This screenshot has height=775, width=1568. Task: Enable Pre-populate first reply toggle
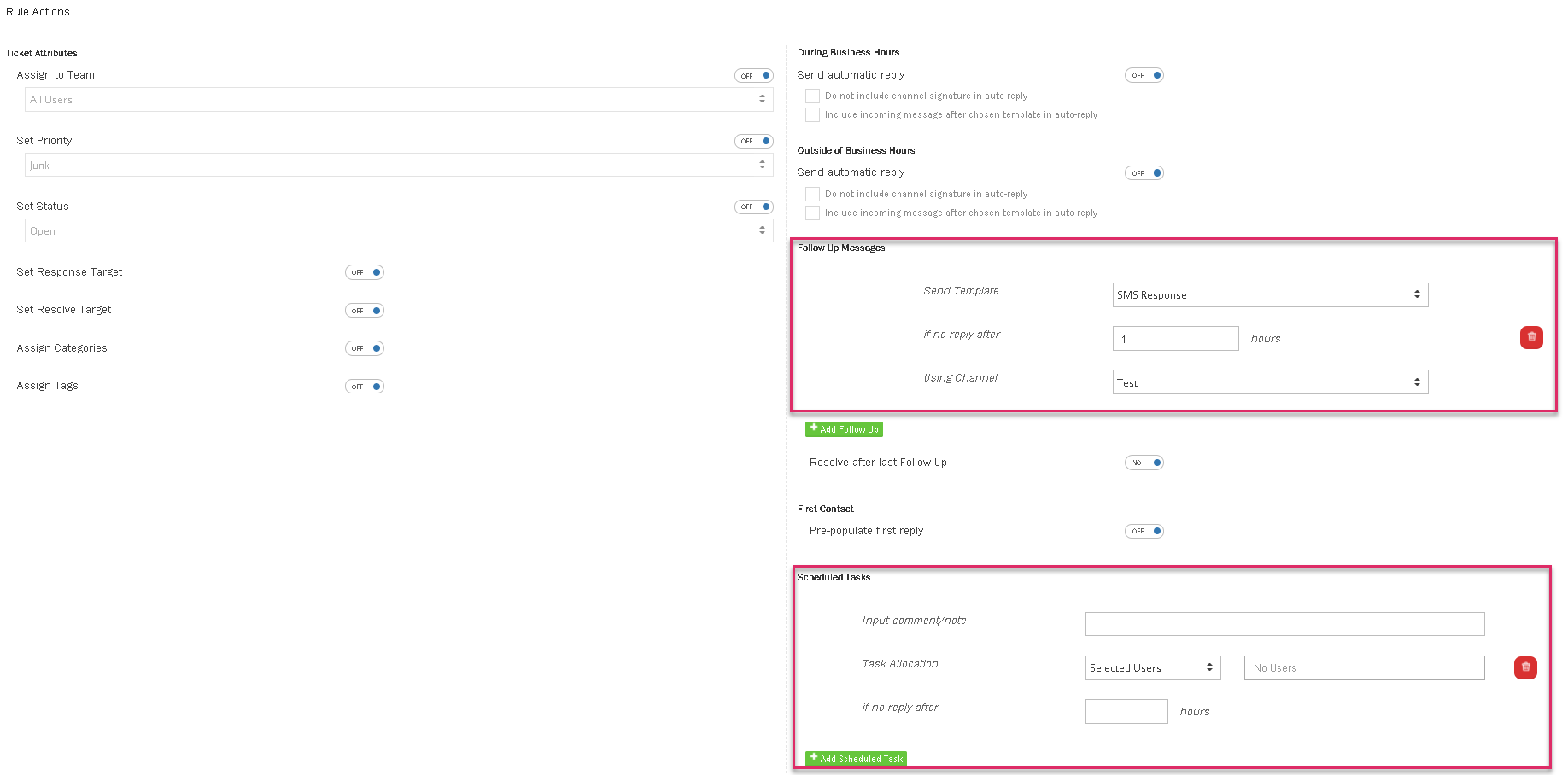(x=1144, y=532)
